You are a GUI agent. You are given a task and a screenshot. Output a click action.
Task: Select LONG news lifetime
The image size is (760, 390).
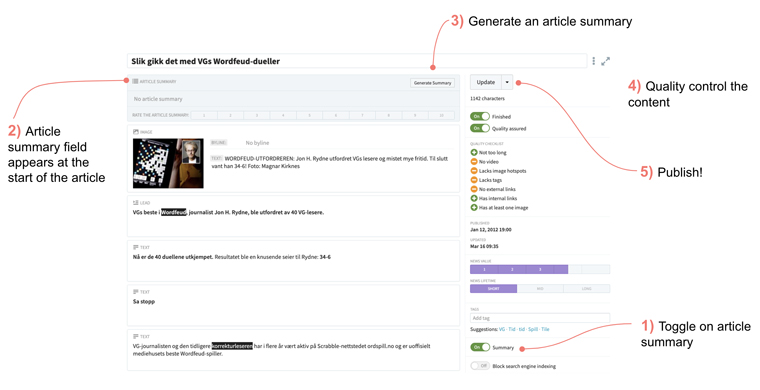586,289
